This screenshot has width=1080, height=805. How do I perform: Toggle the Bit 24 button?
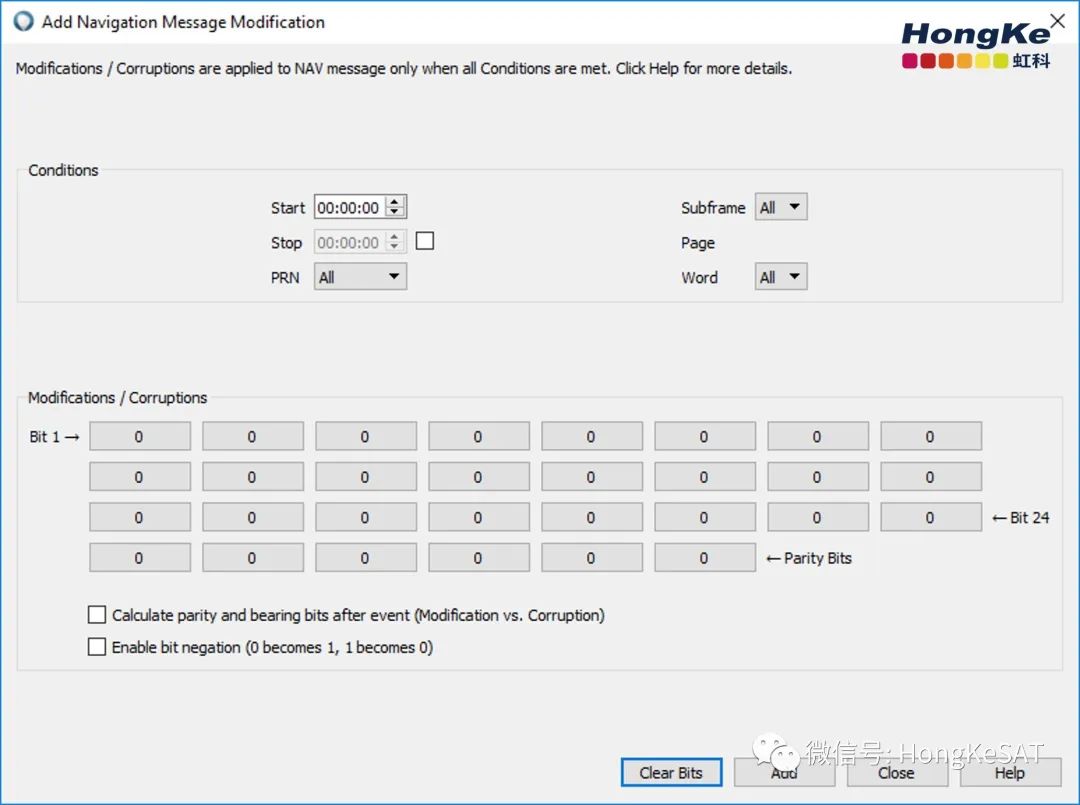[x=931, y=517]
